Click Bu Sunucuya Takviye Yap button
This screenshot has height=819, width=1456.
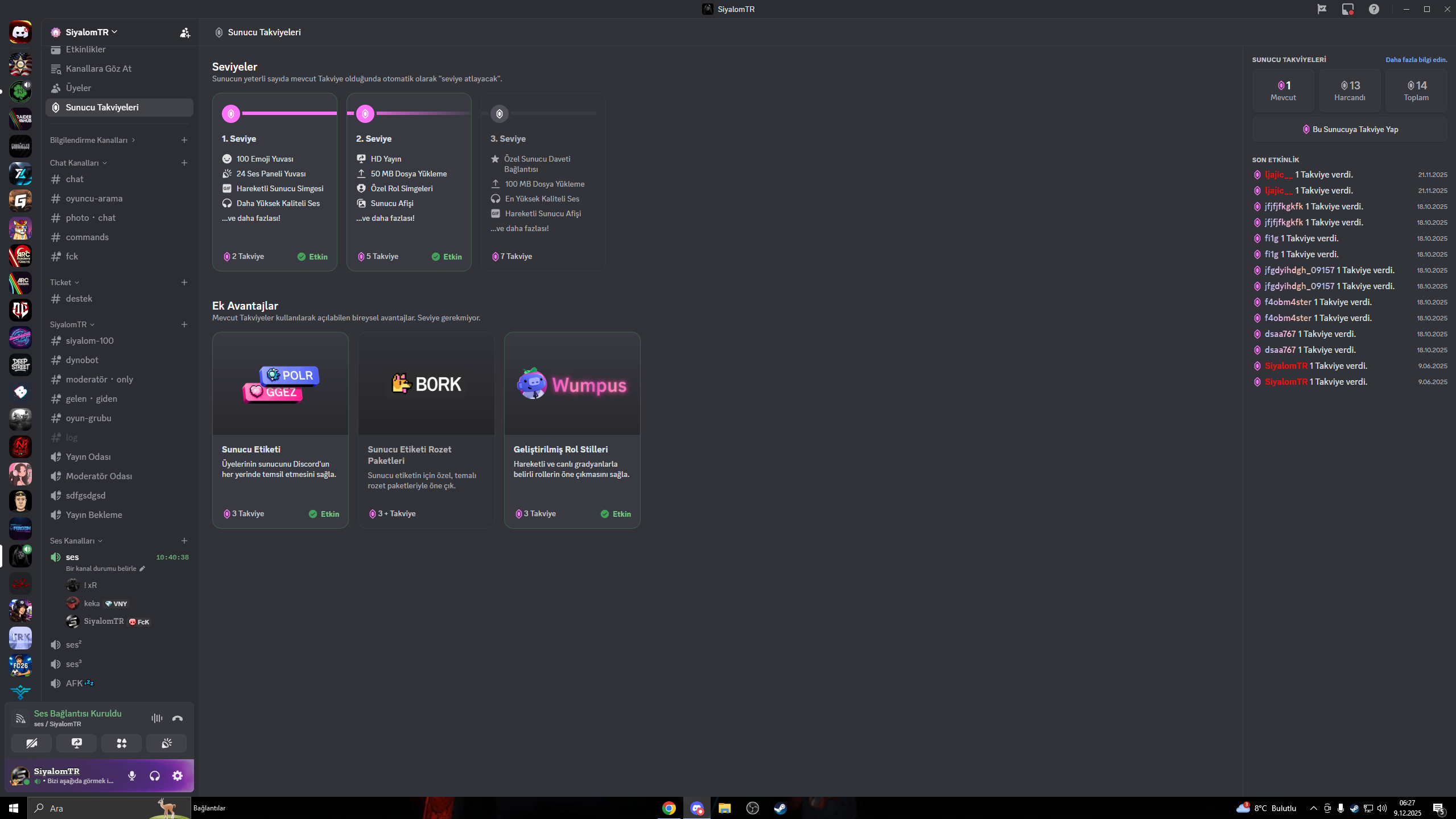click(x=1350, y=129)
